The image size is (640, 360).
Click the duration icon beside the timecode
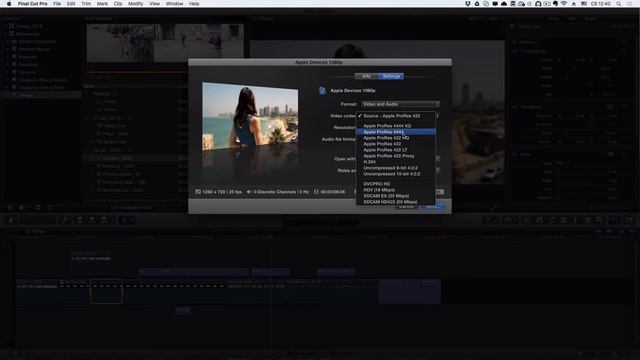(x=316, y=192)
